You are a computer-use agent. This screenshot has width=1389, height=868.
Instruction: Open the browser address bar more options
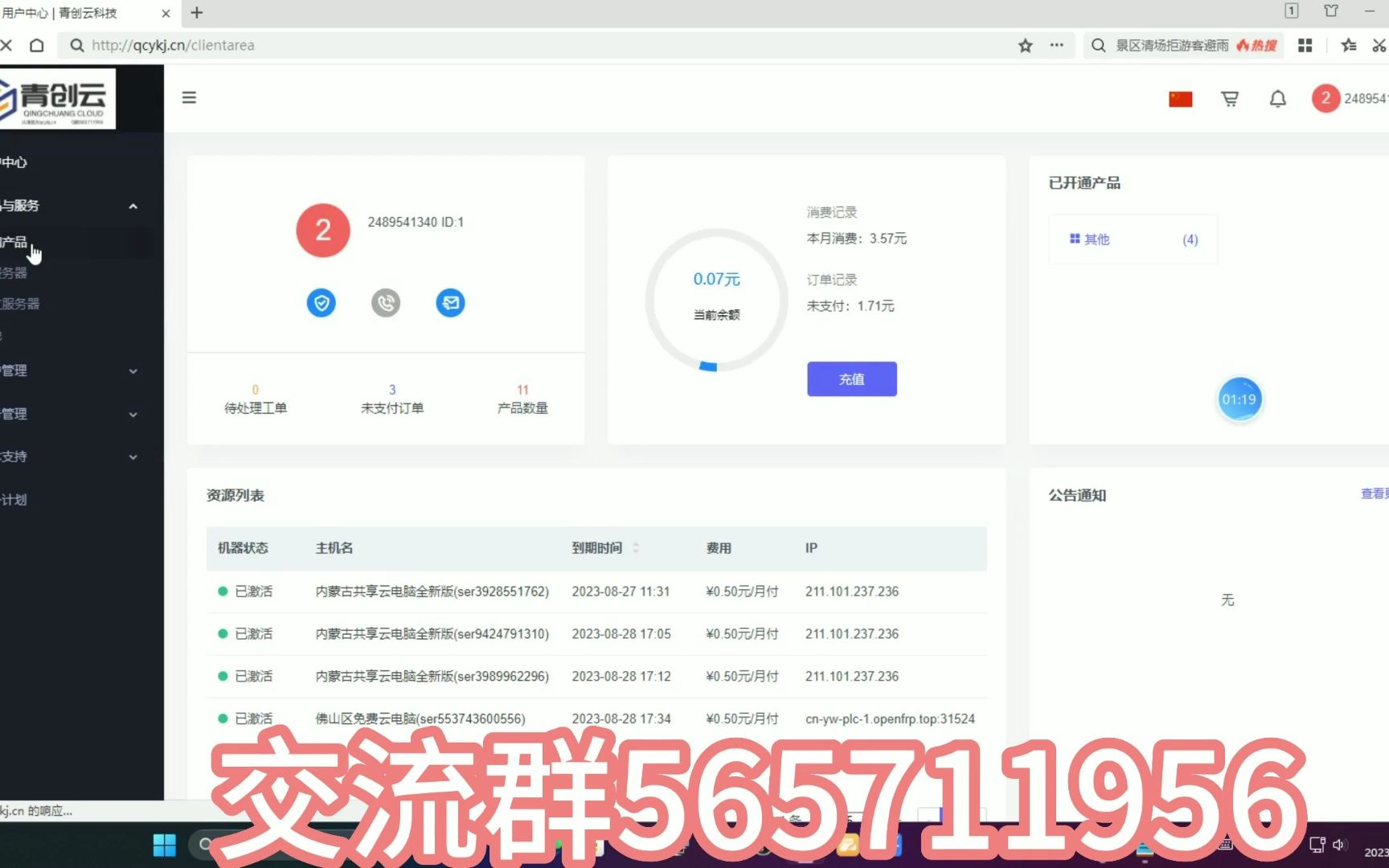[x=1056, y=46]
